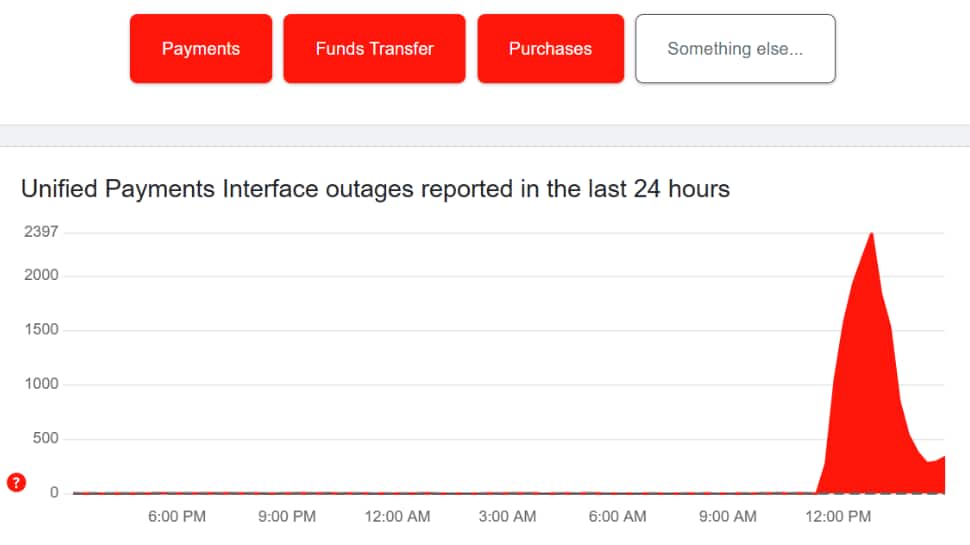Viewport: 970px width, 545px height.
Task: Click the 2397 y-axis maximum label
Action: coord(41,231)
